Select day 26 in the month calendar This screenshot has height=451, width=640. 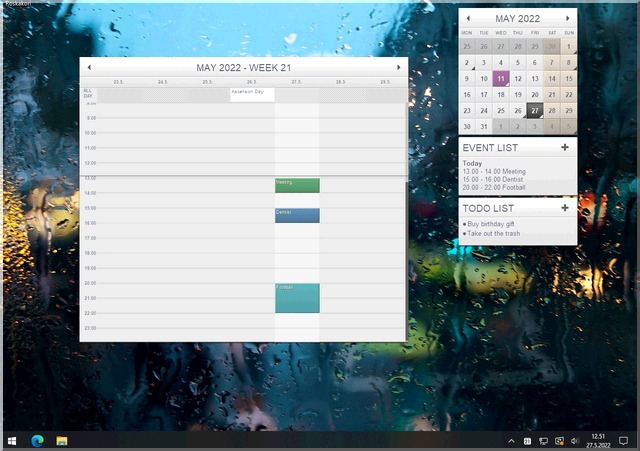click(x=518, y=111)
